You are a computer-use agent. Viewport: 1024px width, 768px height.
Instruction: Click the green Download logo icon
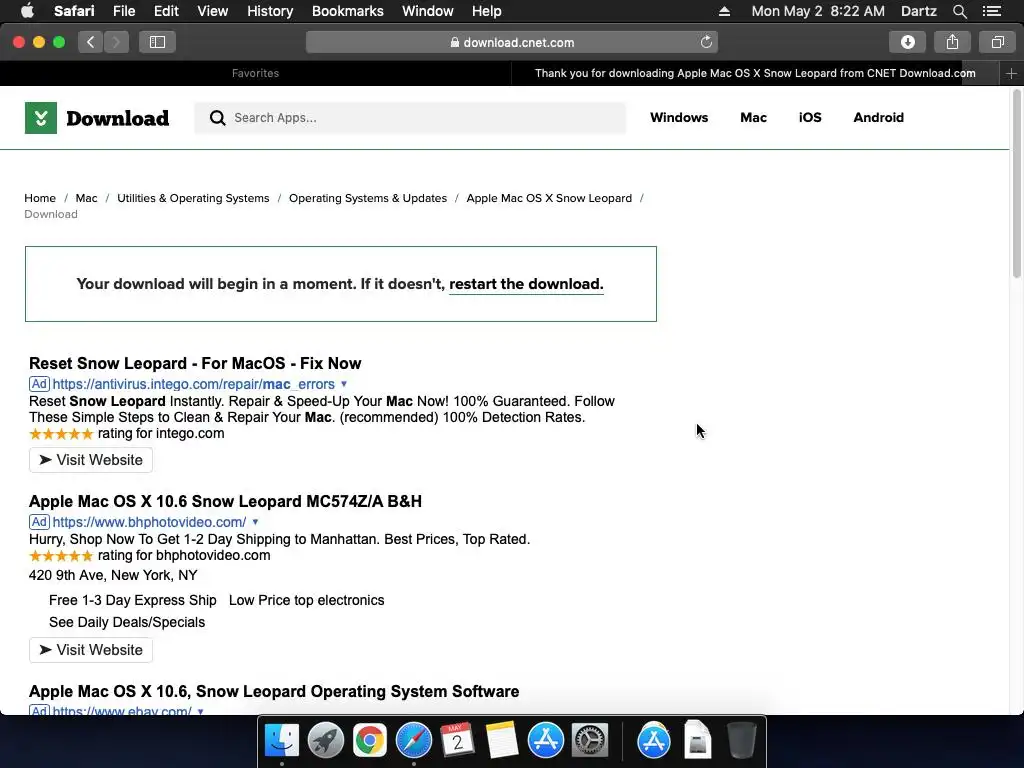tap(40, 118)
